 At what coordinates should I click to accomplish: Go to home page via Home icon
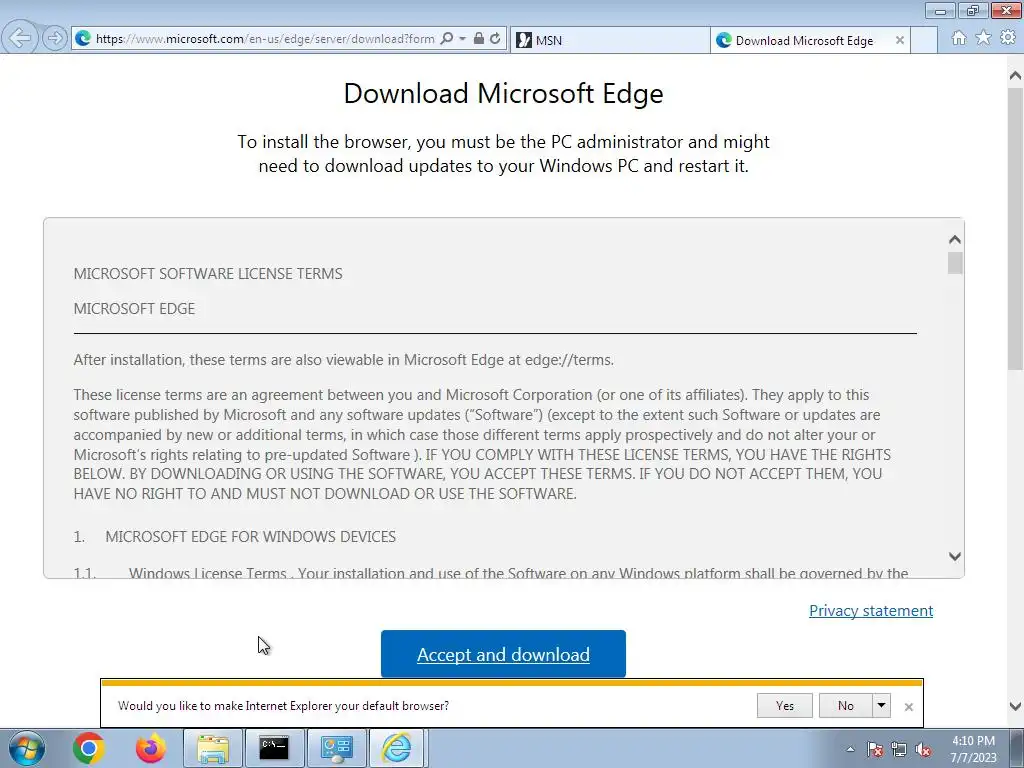click(959, 38)
